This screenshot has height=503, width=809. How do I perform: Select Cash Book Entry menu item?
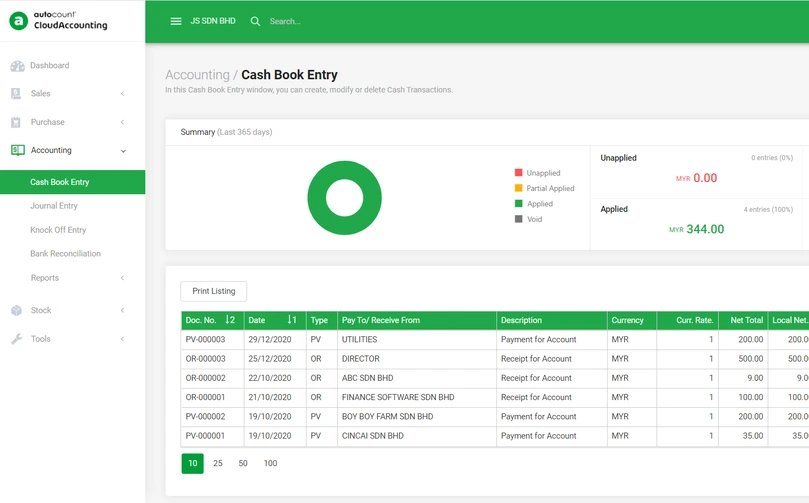72,182
